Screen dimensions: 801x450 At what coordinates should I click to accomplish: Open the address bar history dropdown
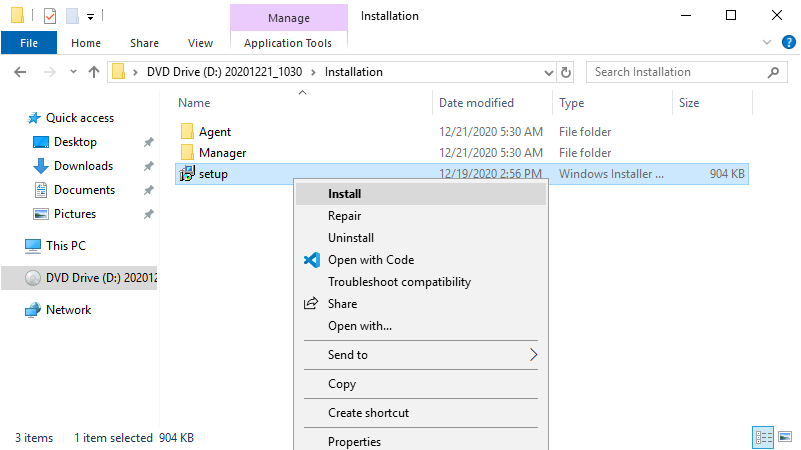coord(548,72)
